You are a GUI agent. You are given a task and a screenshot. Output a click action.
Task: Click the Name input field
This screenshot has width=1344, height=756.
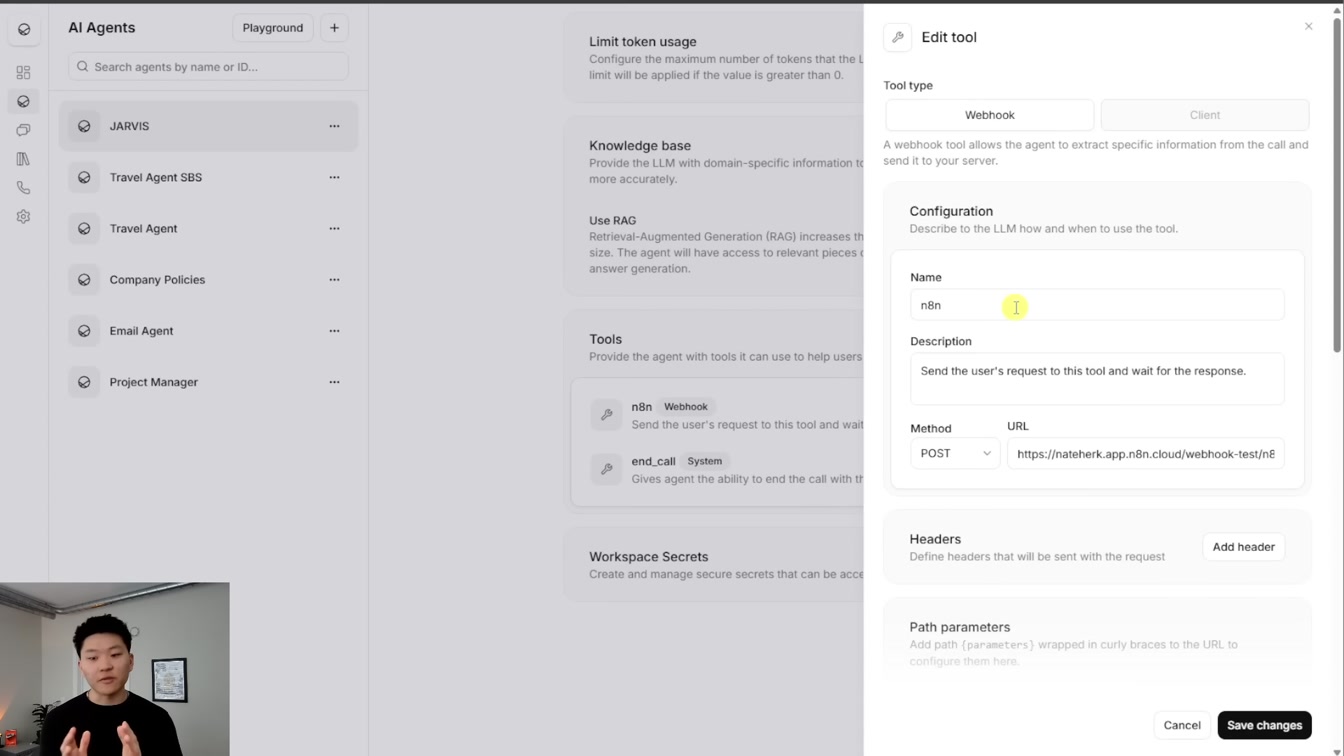click(x=1097, y=305)
